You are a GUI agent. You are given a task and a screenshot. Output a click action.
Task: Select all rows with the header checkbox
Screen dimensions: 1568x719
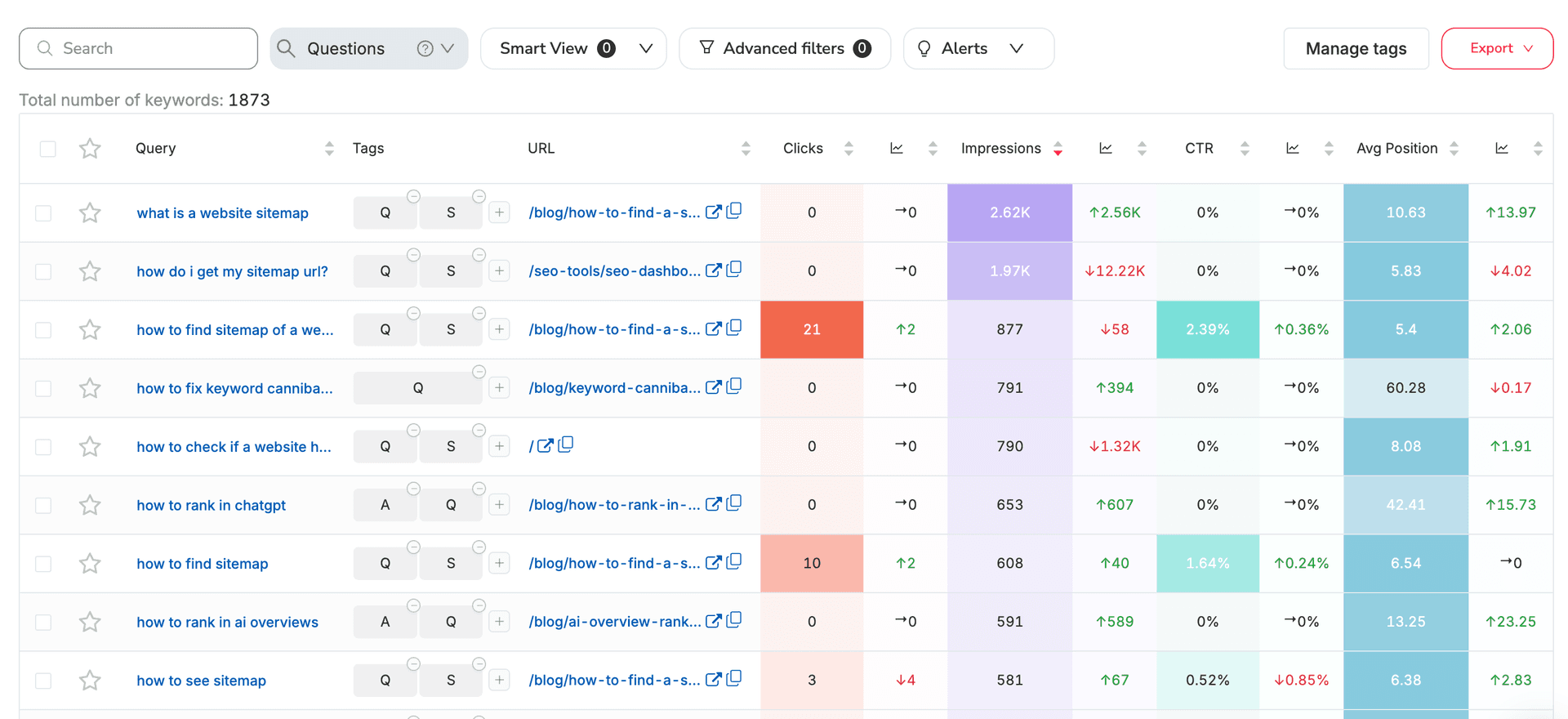48,149
